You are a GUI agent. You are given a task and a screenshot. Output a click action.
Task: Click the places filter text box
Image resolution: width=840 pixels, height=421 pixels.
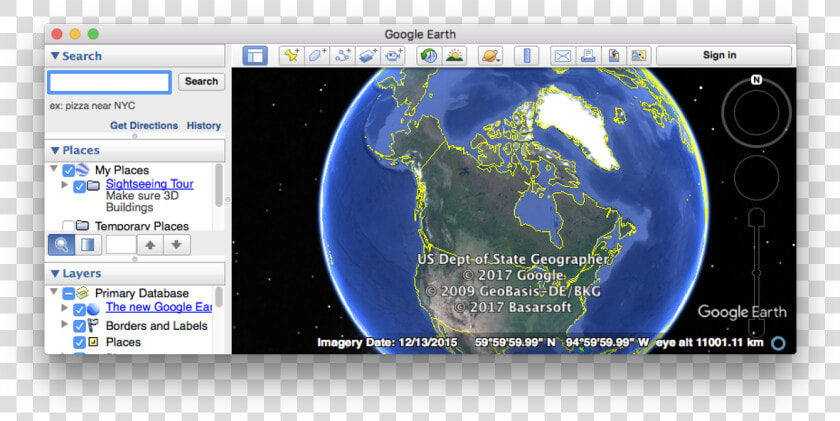coord(121,245)
